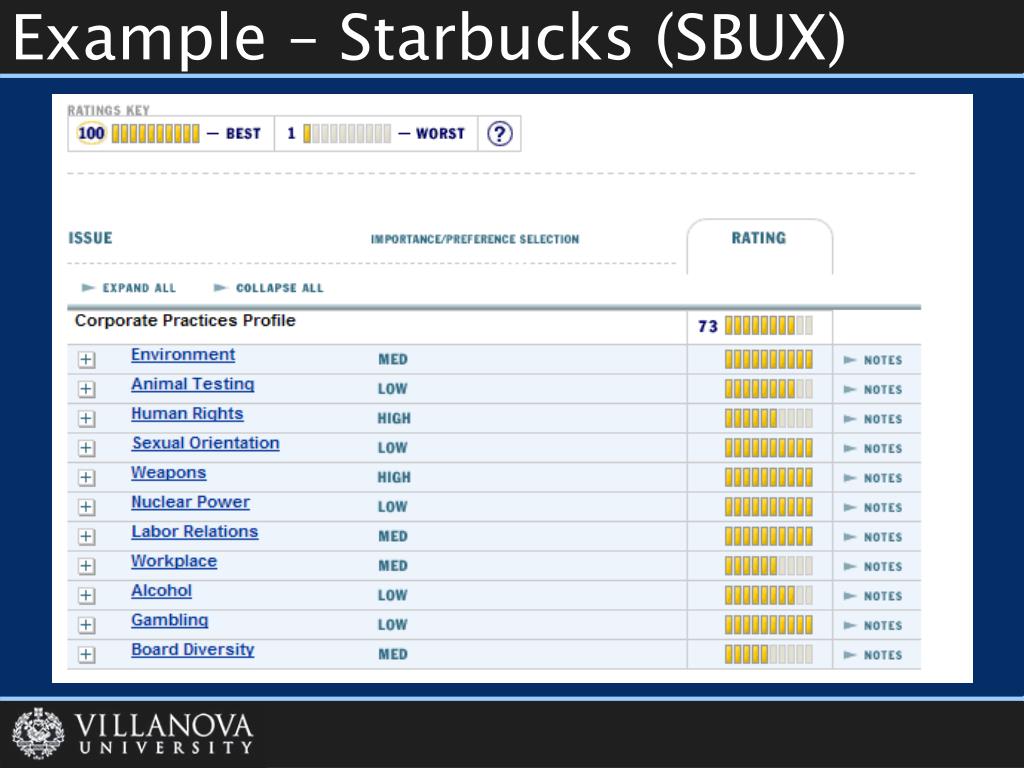View Notes for Nuclear Power
The height and width of the screenshot is (768, 1024).
873,507
